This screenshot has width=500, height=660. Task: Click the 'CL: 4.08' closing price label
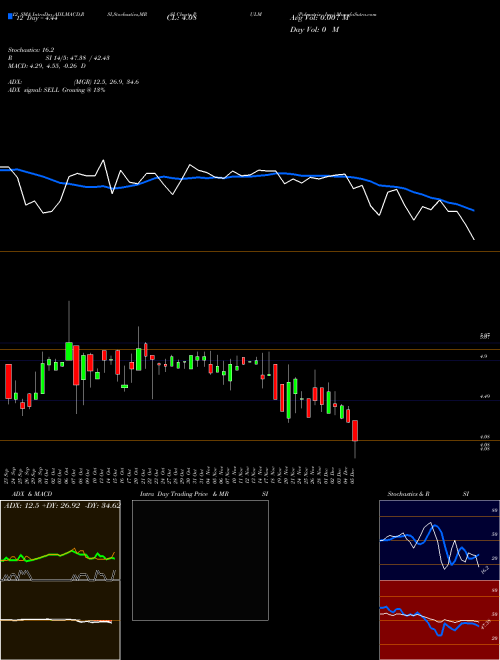pos(182,18)
